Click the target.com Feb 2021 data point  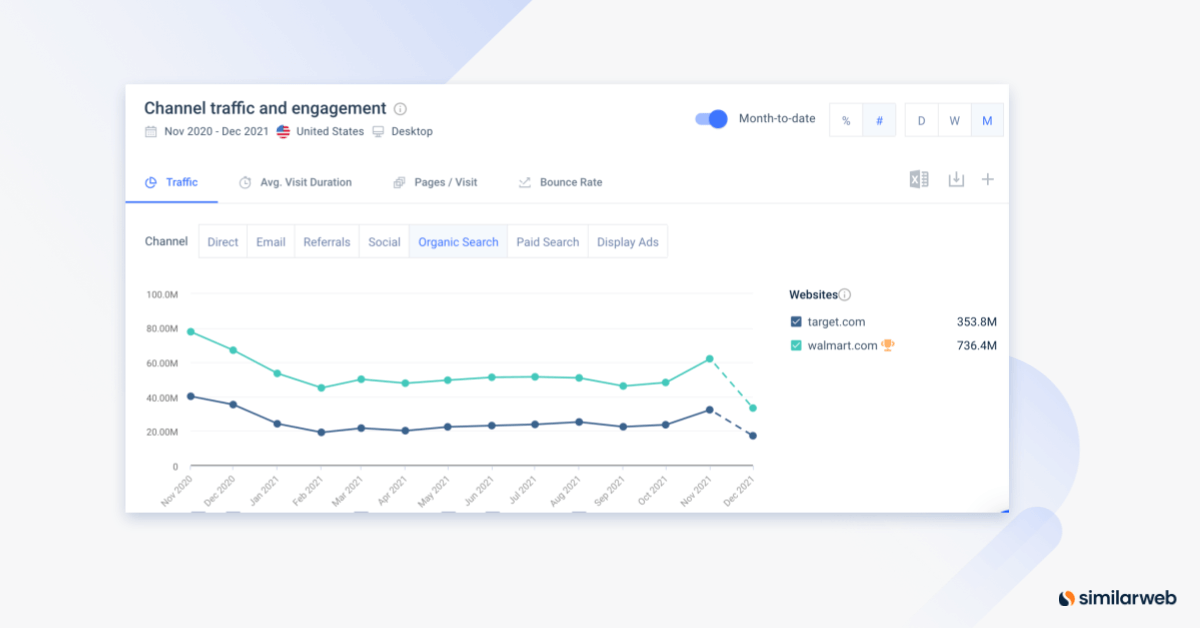321,432
